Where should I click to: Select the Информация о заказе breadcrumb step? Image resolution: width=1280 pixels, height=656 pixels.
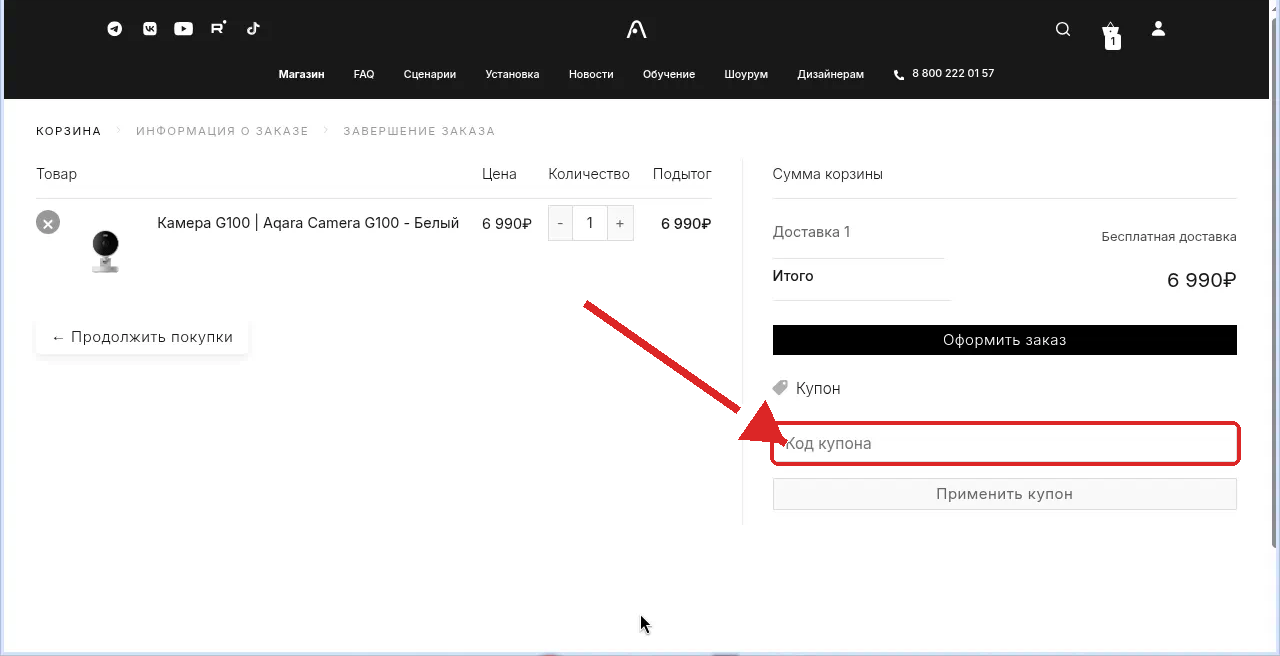pos(222,131)
